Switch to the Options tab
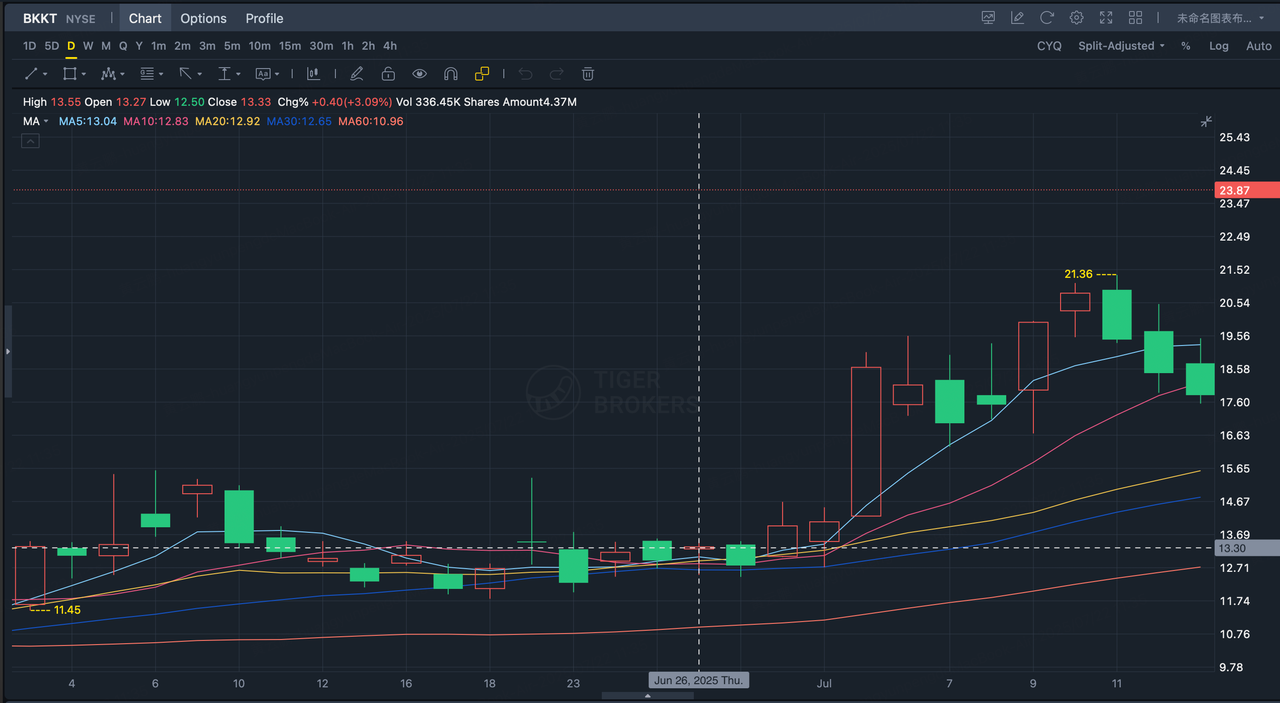Screen dimensions: 1280x703 (203, 18)
